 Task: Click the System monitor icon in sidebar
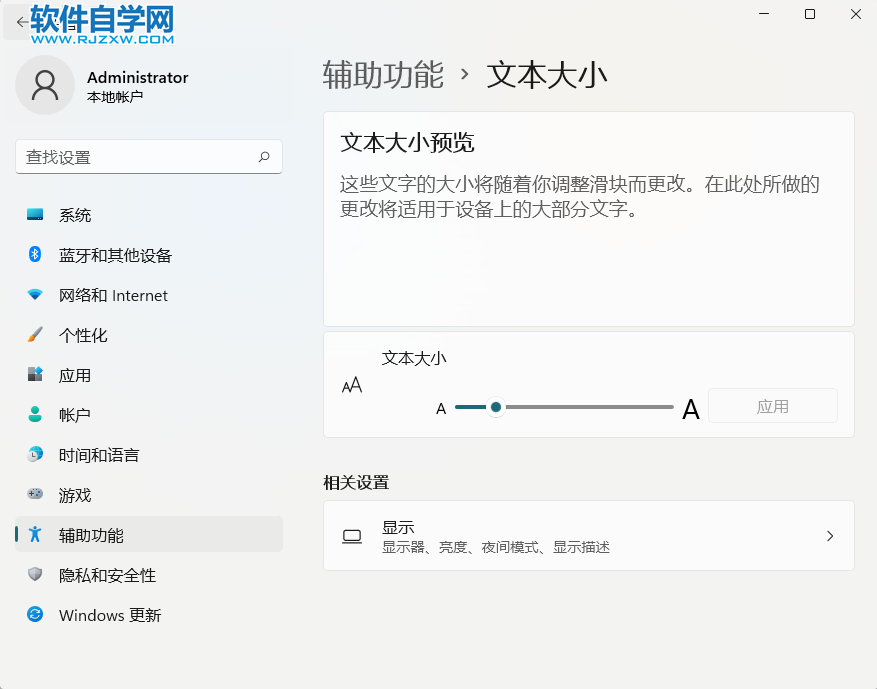[x=35, y=215]
